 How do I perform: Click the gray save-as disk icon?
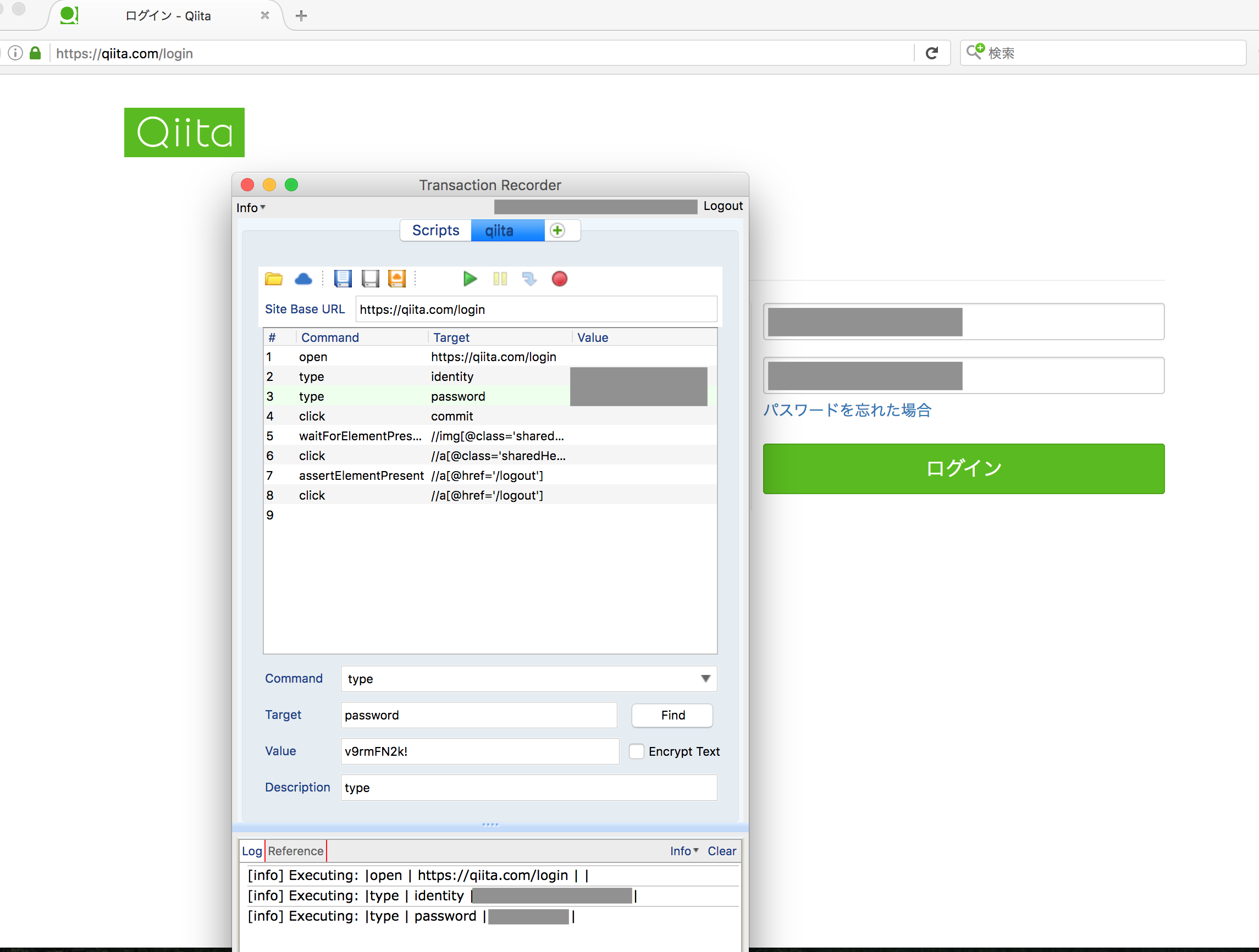click(x=370, y=279)
